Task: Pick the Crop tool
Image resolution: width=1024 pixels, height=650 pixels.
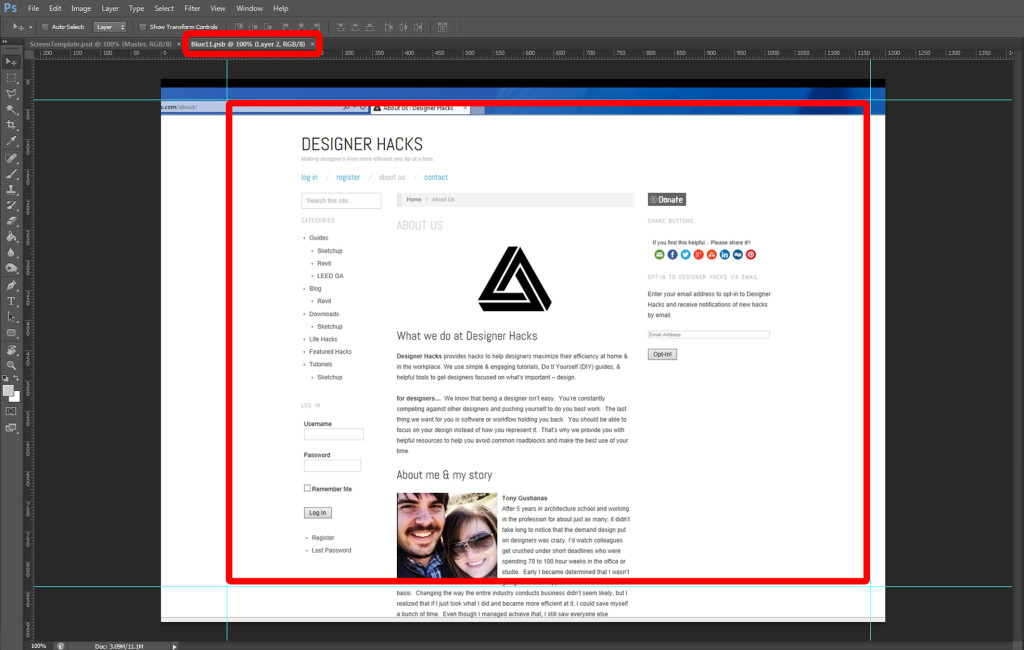Action: click(11, 125)
